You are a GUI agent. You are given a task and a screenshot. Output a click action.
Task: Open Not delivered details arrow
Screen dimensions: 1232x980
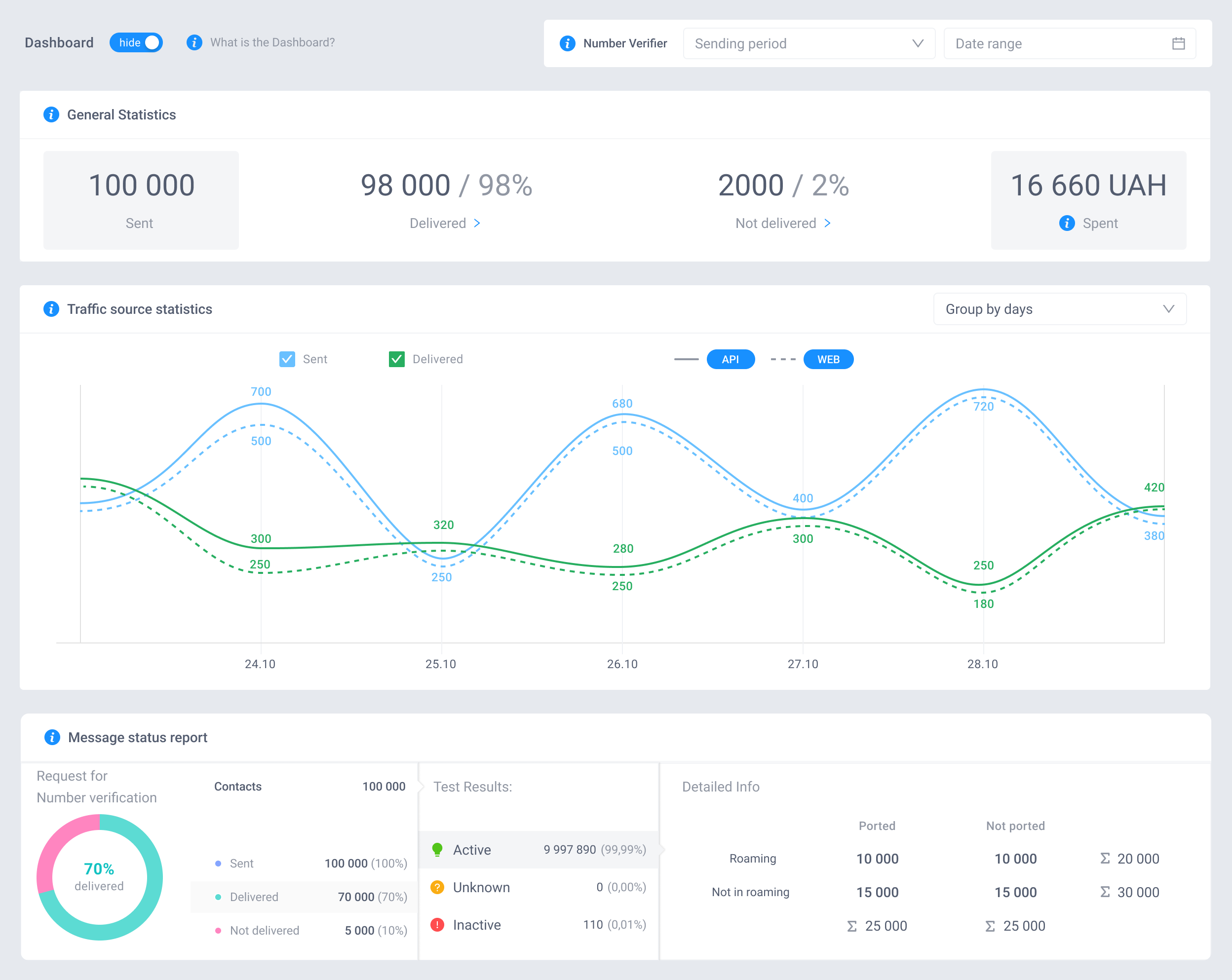(827, 223)
